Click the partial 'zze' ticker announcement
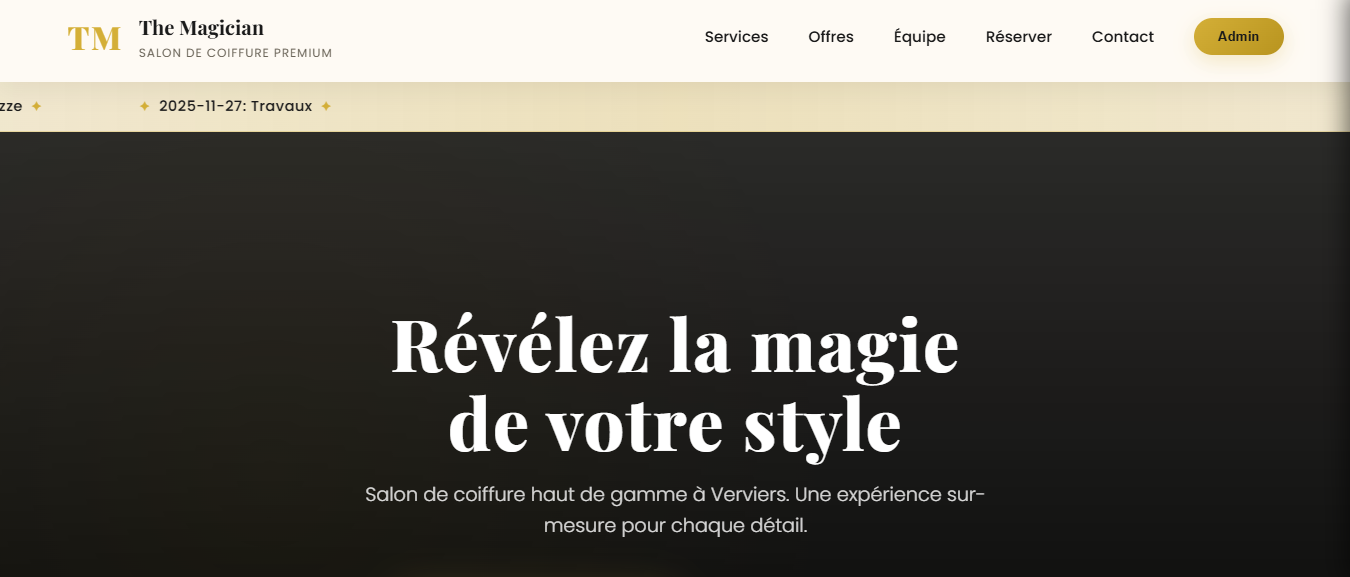1350x577 pixels. pyautogui.click(x=12, y=105)
